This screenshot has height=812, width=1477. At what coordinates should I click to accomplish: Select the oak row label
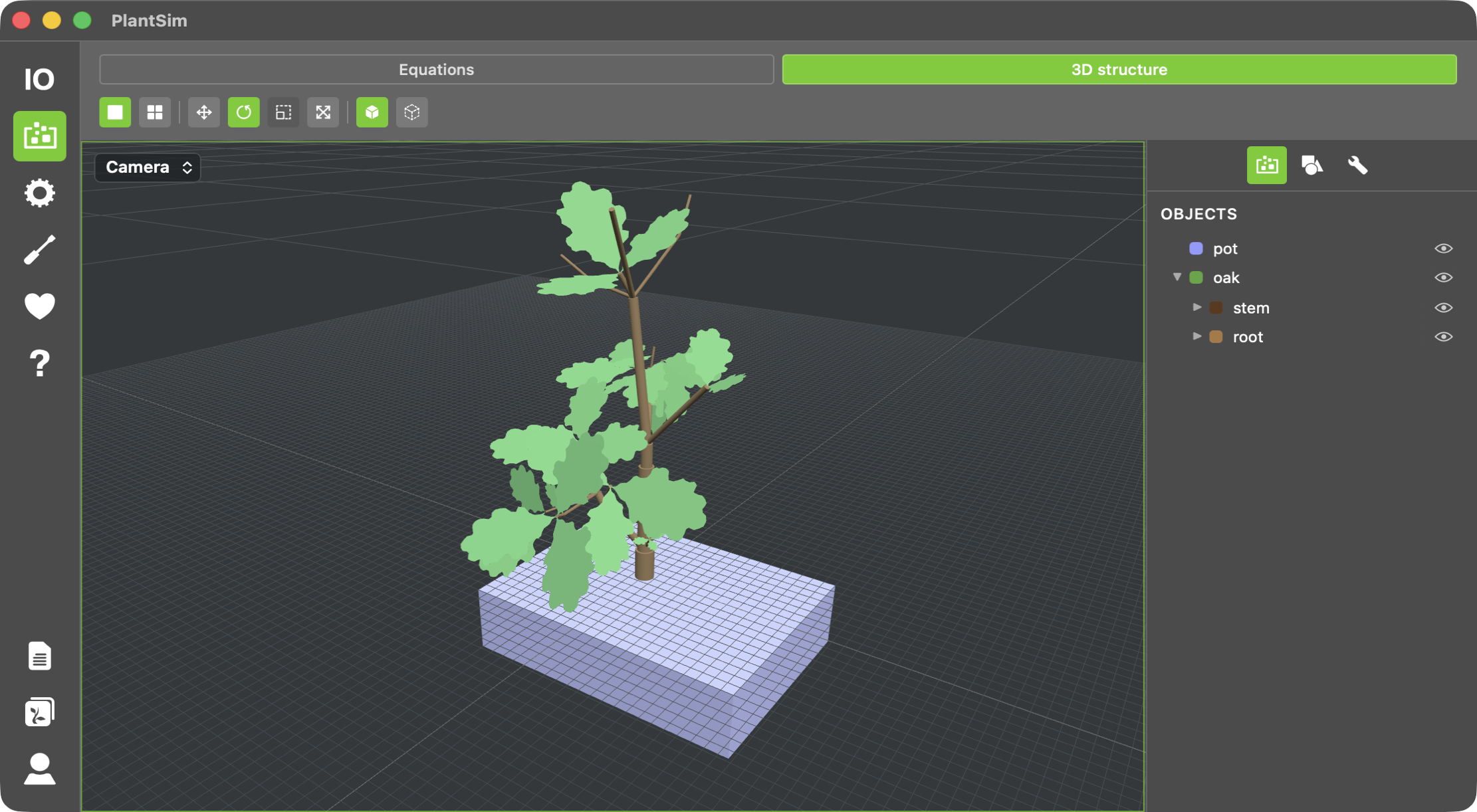[x=1226, y=278]
